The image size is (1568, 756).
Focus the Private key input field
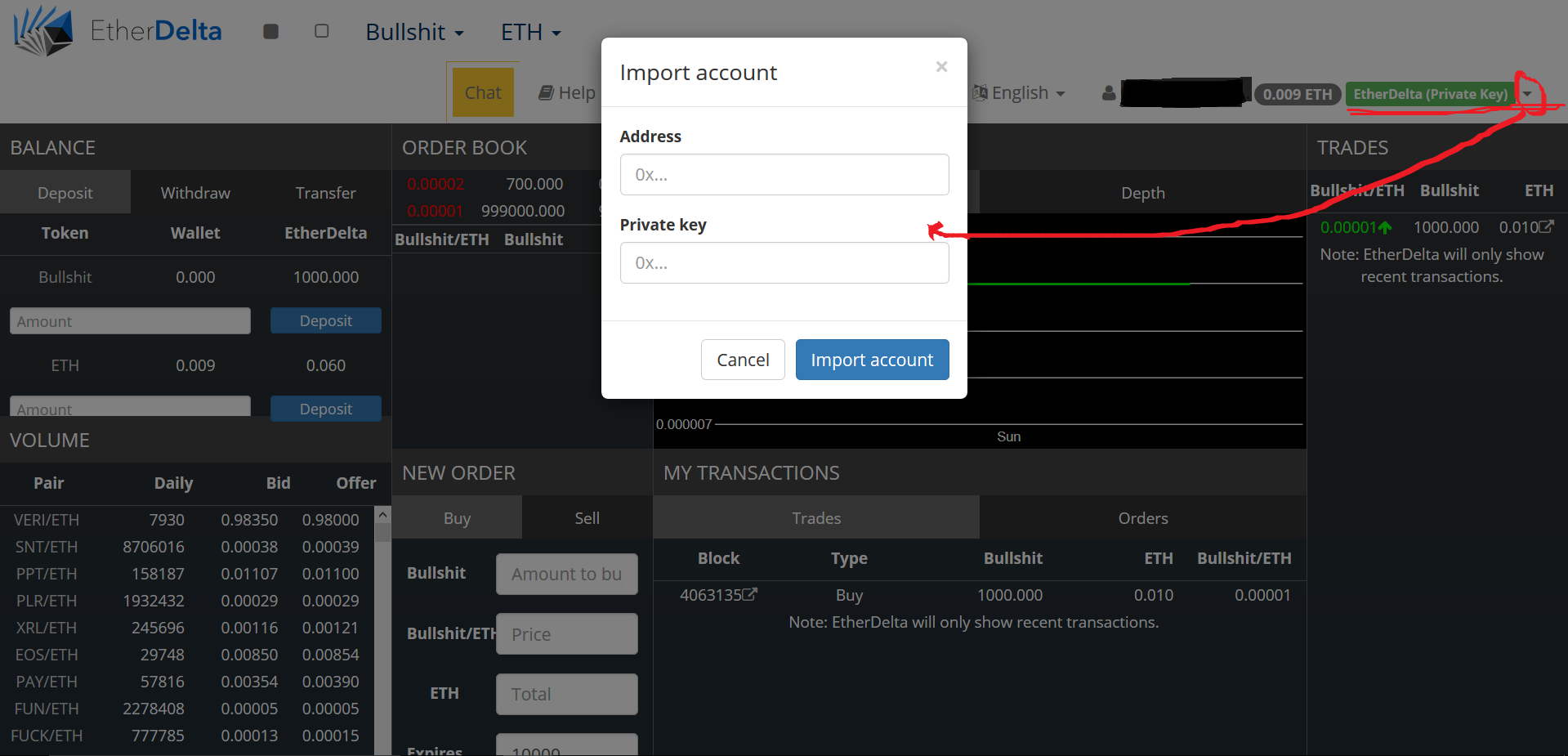pyautogui.click(x=784, y=262)
